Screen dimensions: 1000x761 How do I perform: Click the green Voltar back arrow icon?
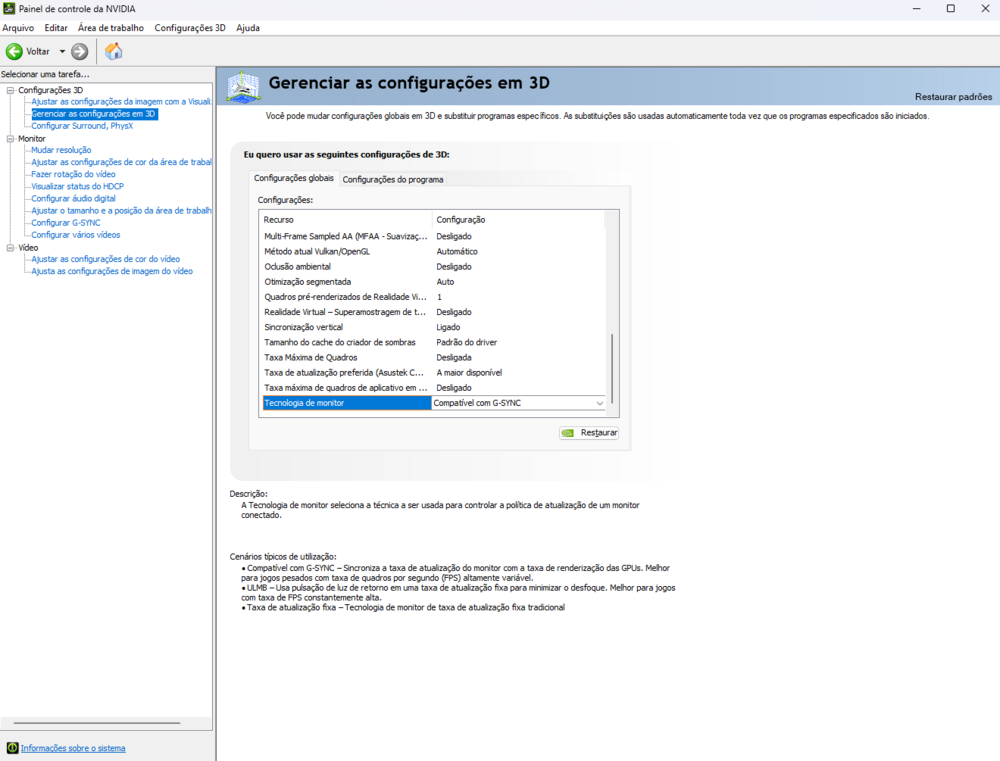coord(14,51)
